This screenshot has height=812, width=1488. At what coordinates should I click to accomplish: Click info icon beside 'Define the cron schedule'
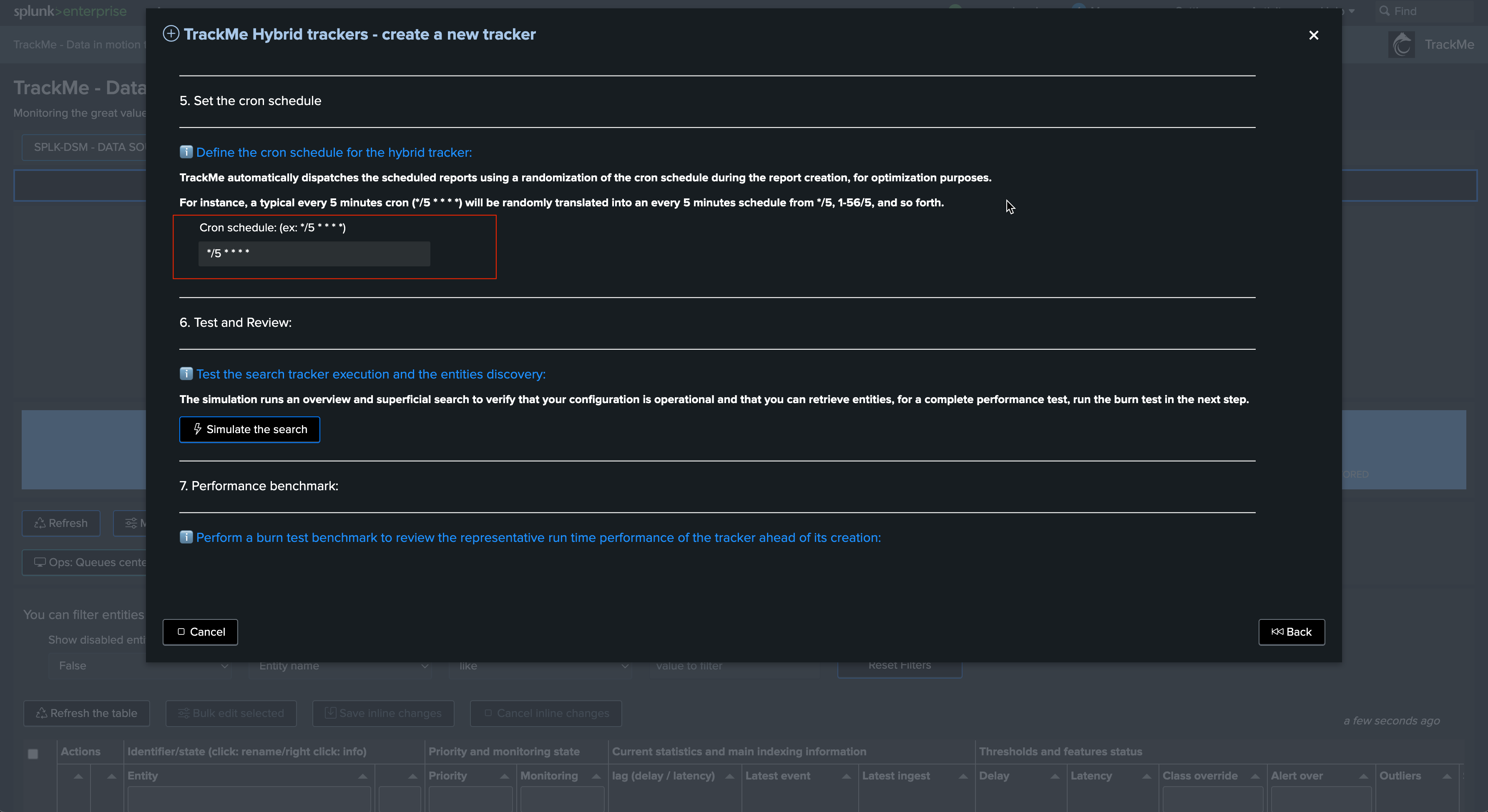186,152
